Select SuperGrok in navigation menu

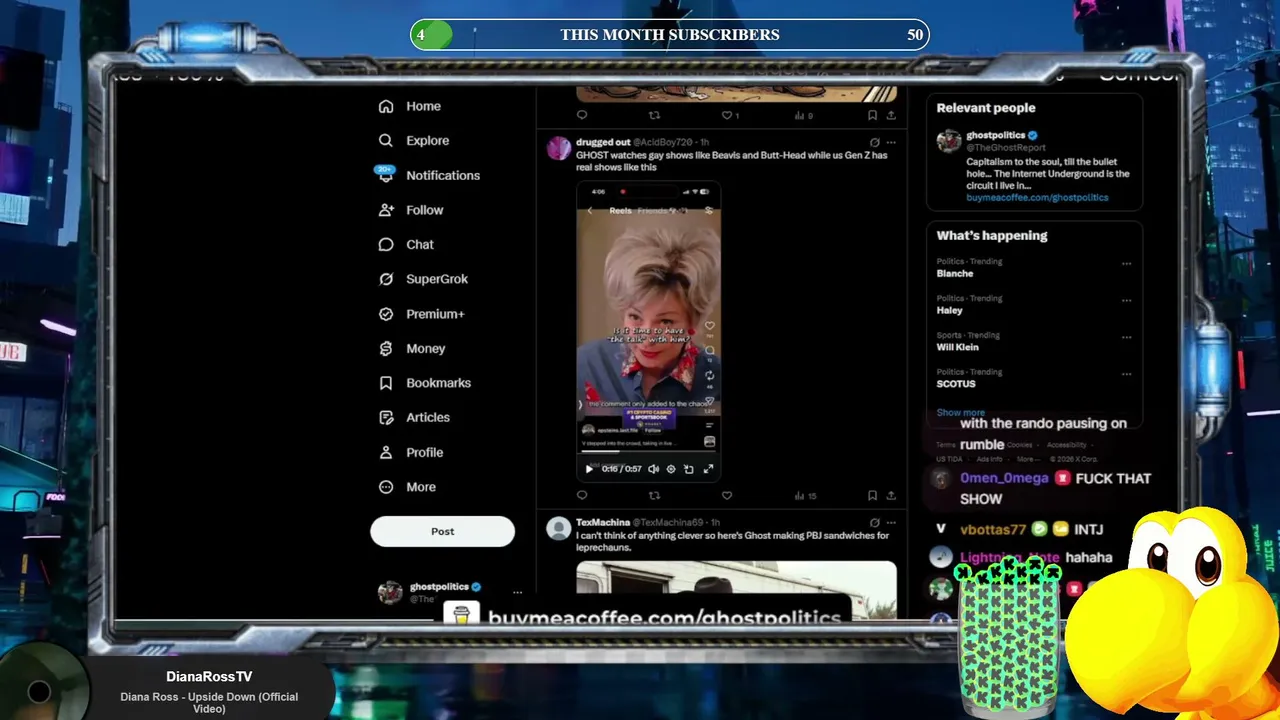tap(437, 279)
